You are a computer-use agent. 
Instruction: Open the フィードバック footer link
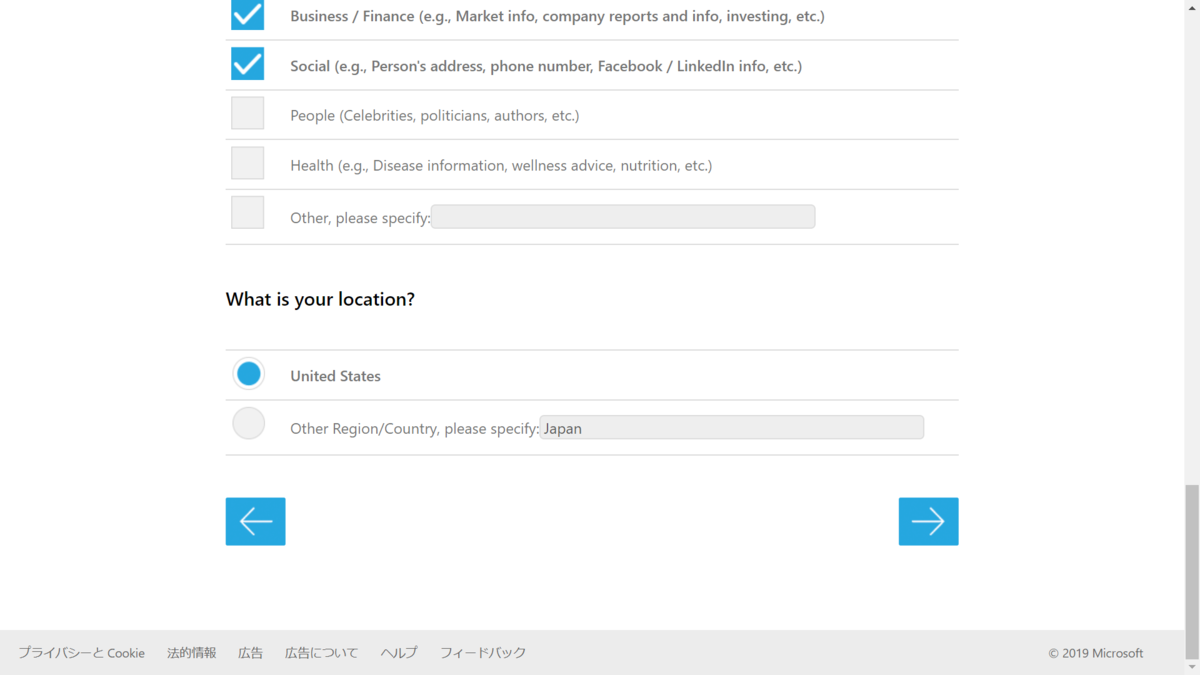click(x=483, y=653)
